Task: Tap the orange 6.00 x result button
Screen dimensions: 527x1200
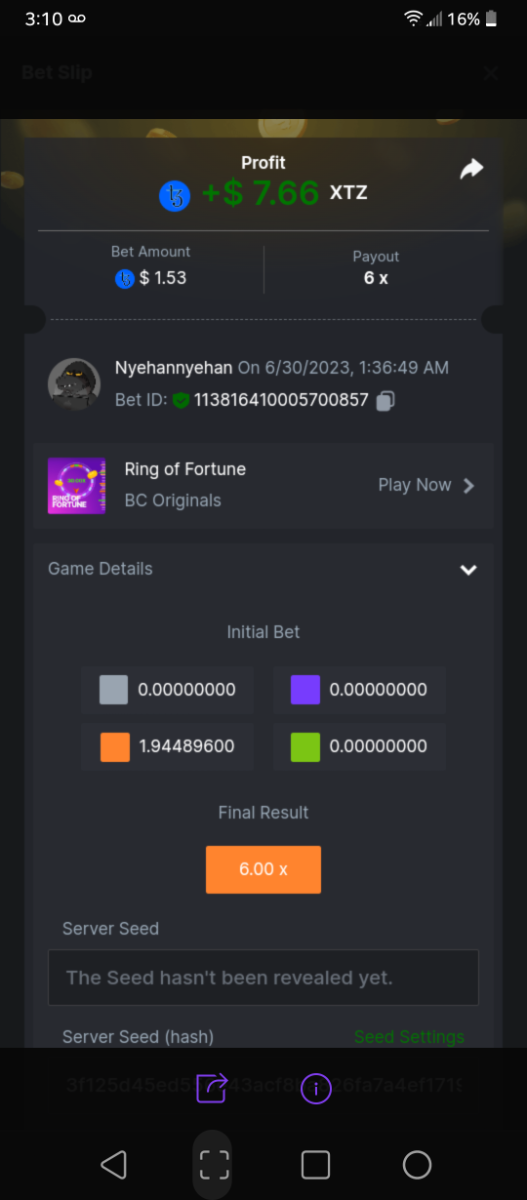Action: click(x=263, y=869)
